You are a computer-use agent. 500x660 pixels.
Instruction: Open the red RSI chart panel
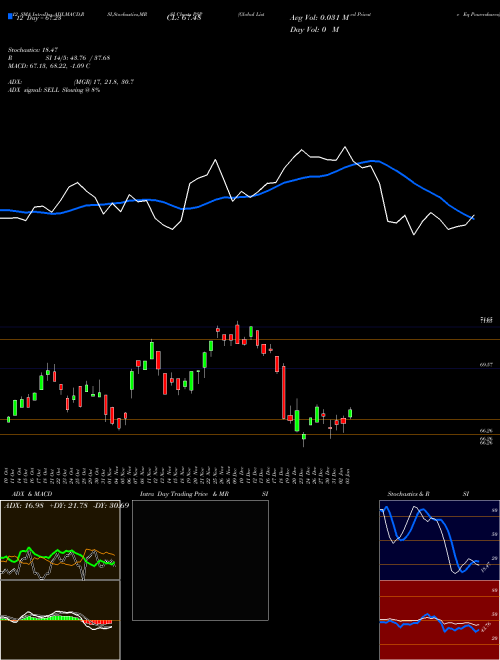pyautogui.click(x=439, y=620)
